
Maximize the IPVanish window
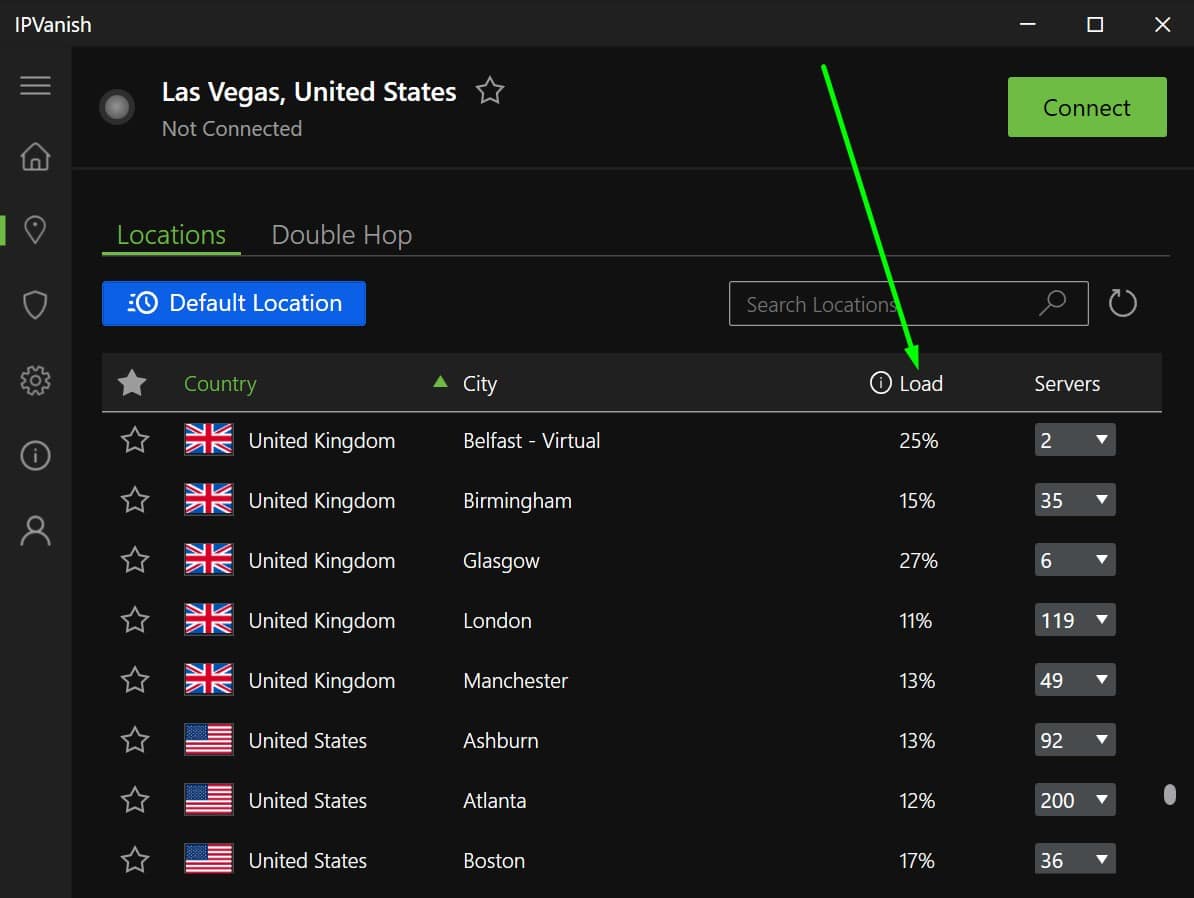1094,24
